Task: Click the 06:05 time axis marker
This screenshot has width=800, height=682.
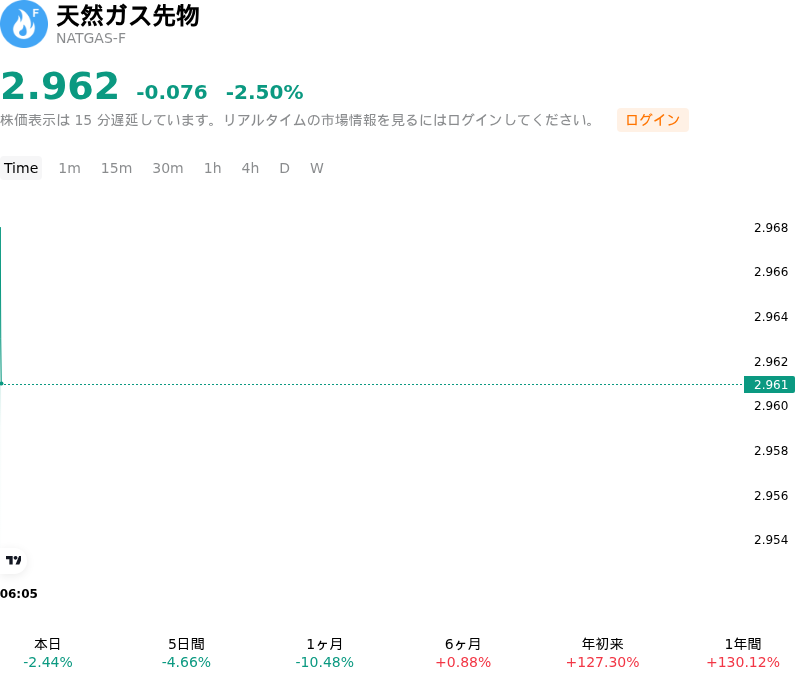Action: pyautogui.click(x=19, y=594)
